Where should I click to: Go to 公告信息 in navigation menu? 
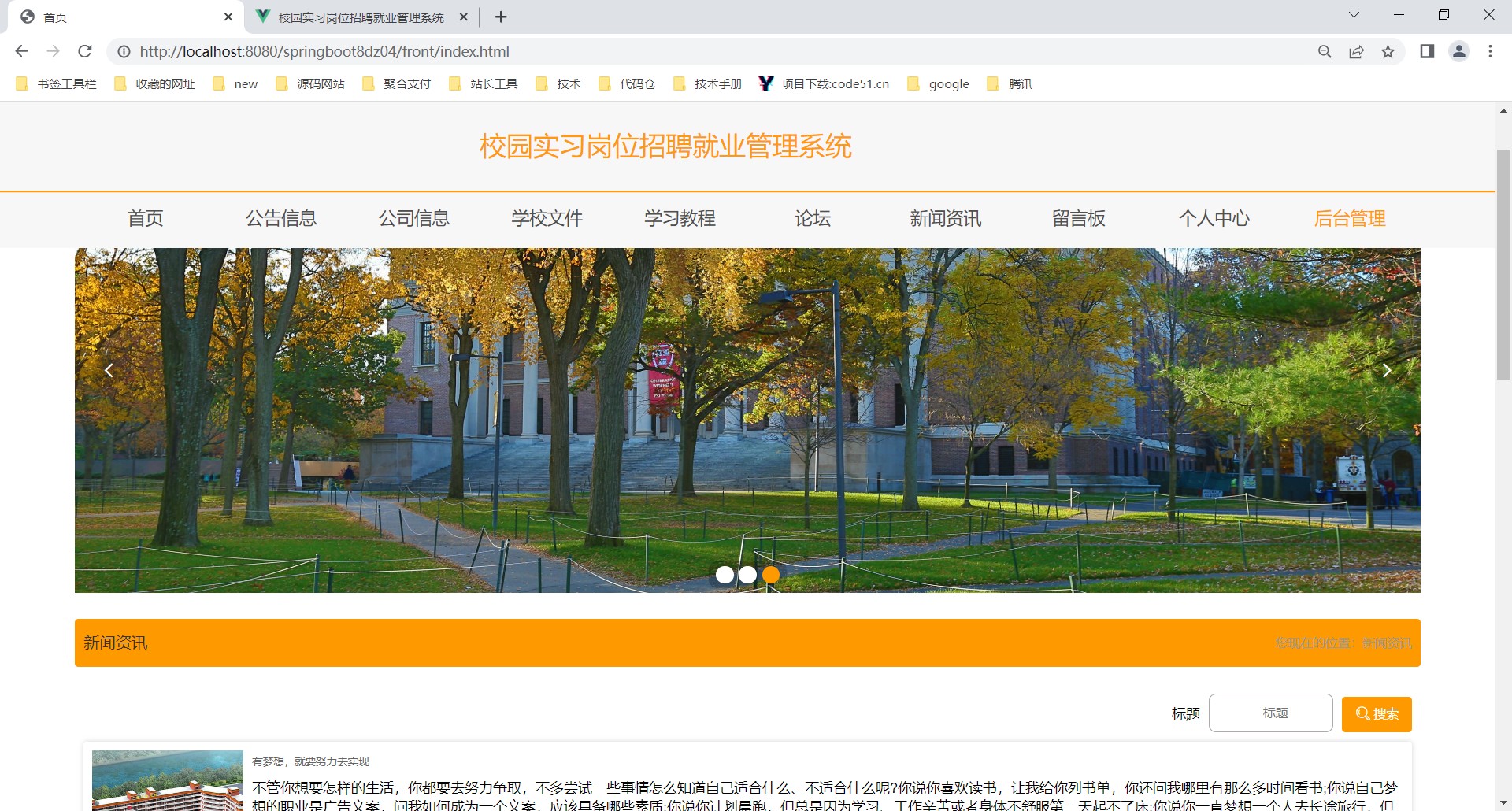point(281,218)
